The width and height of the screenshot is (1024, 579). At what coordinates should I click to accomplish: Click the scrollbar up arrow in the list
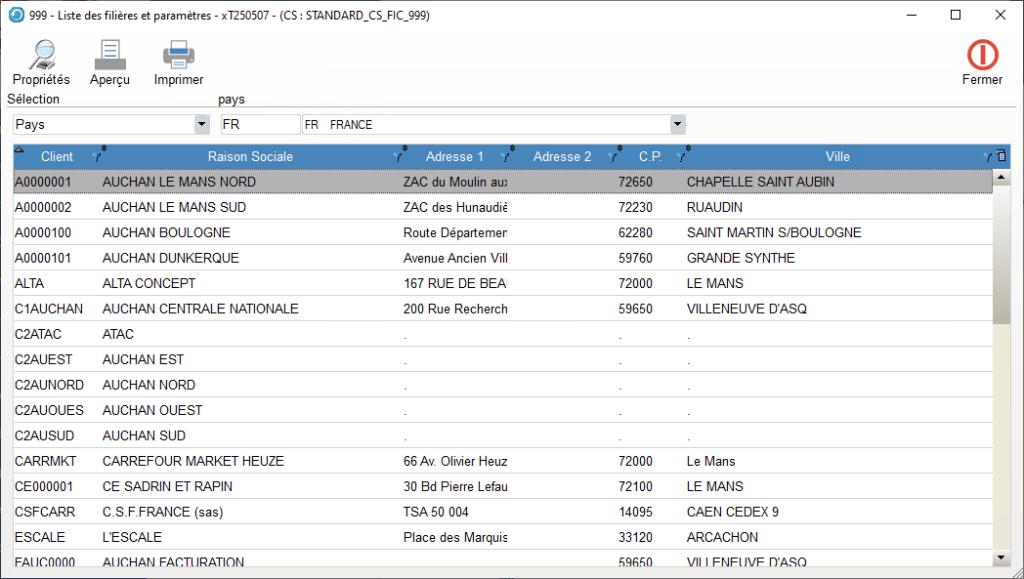(1001, 178)
